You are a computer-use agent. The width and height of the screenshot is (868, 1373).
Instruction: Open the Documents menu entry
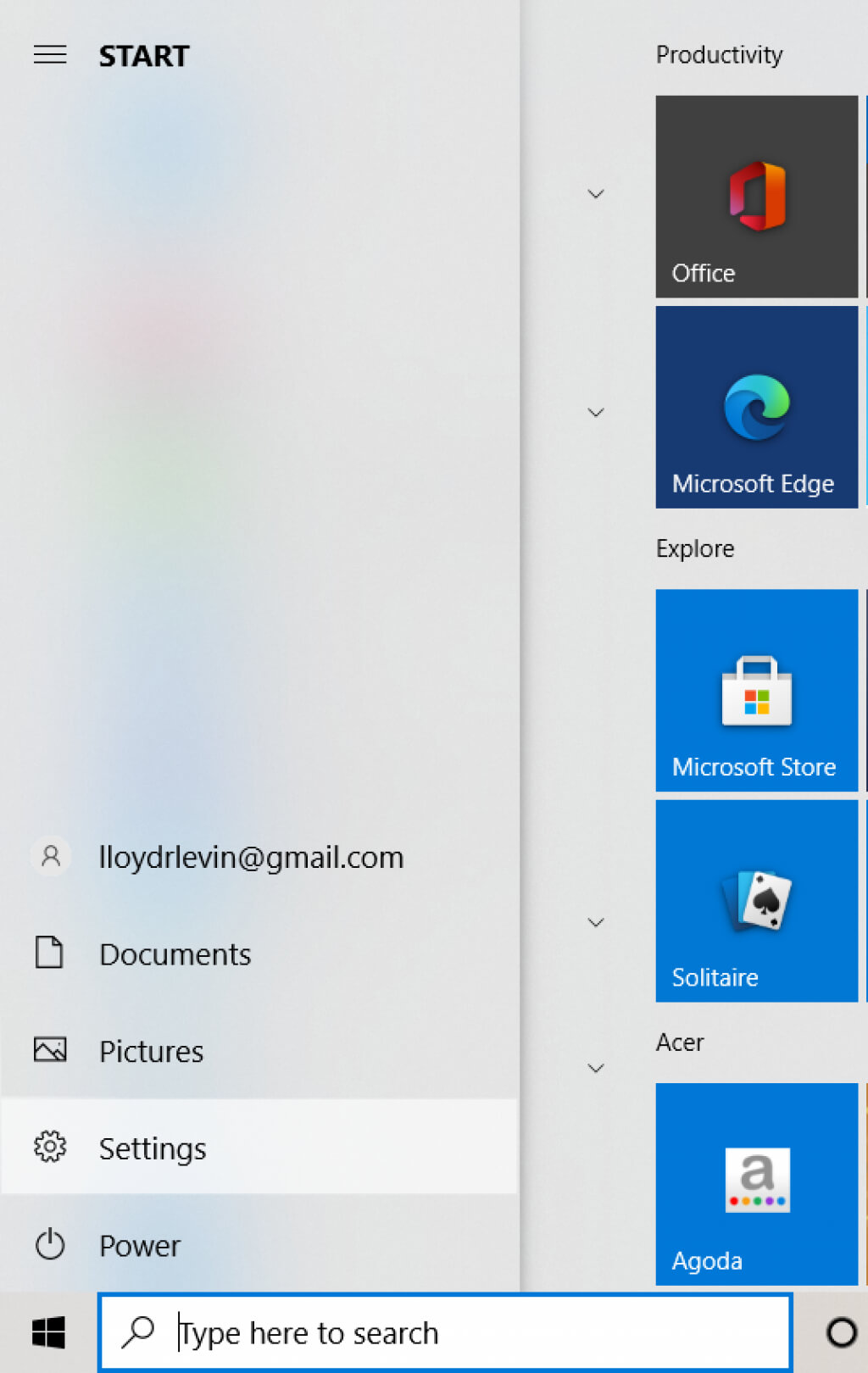(175, 954)
